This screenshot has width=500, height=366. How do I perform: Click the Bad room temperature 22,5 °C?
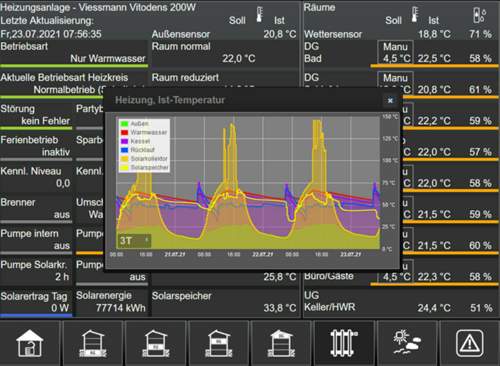click(434, 59)
